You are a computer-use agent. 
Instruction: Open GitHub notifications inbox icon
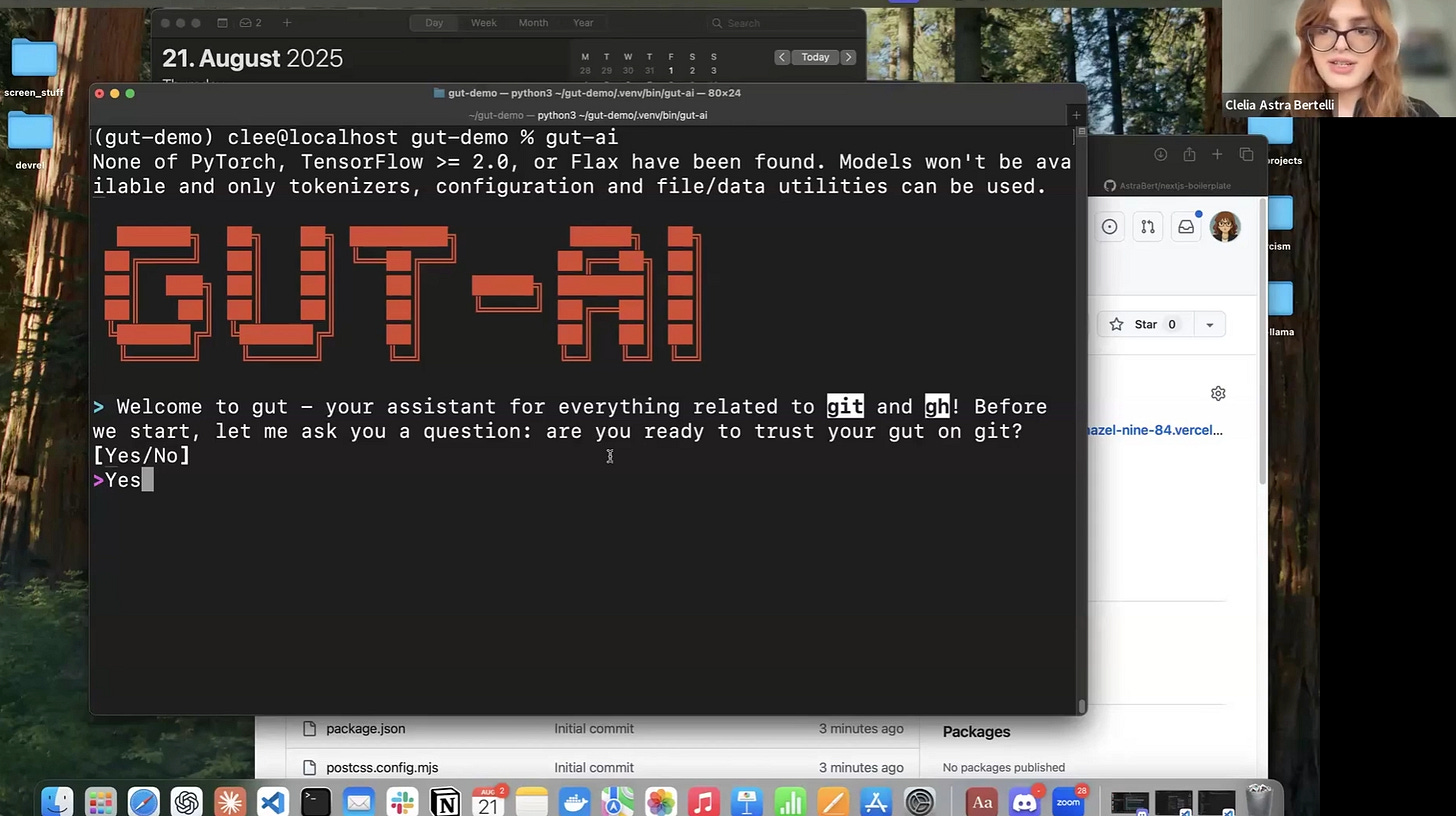tap(1186, 227)
